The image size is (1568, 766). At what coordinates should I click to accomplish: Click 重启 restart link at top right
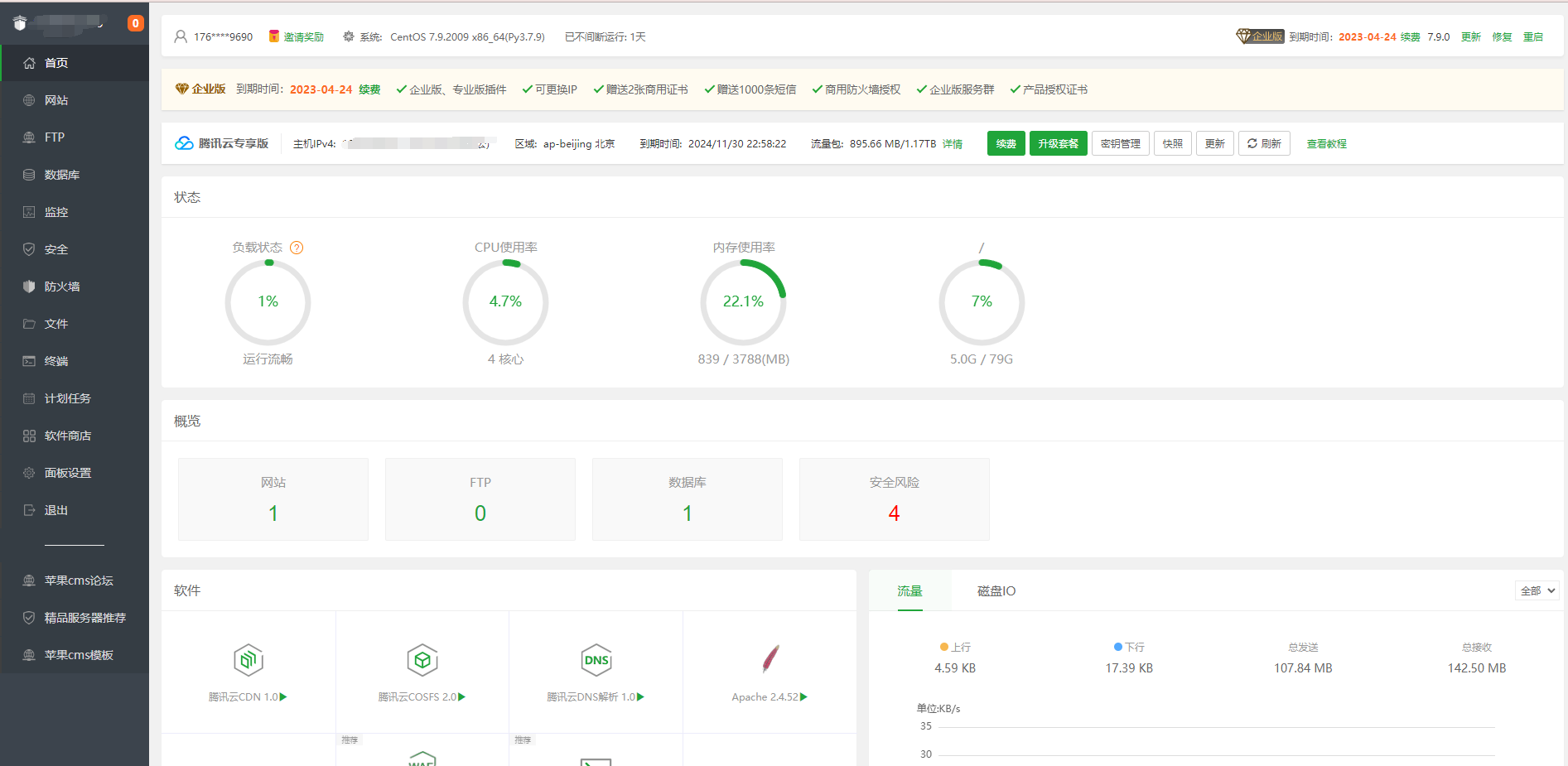point(1532,37)
